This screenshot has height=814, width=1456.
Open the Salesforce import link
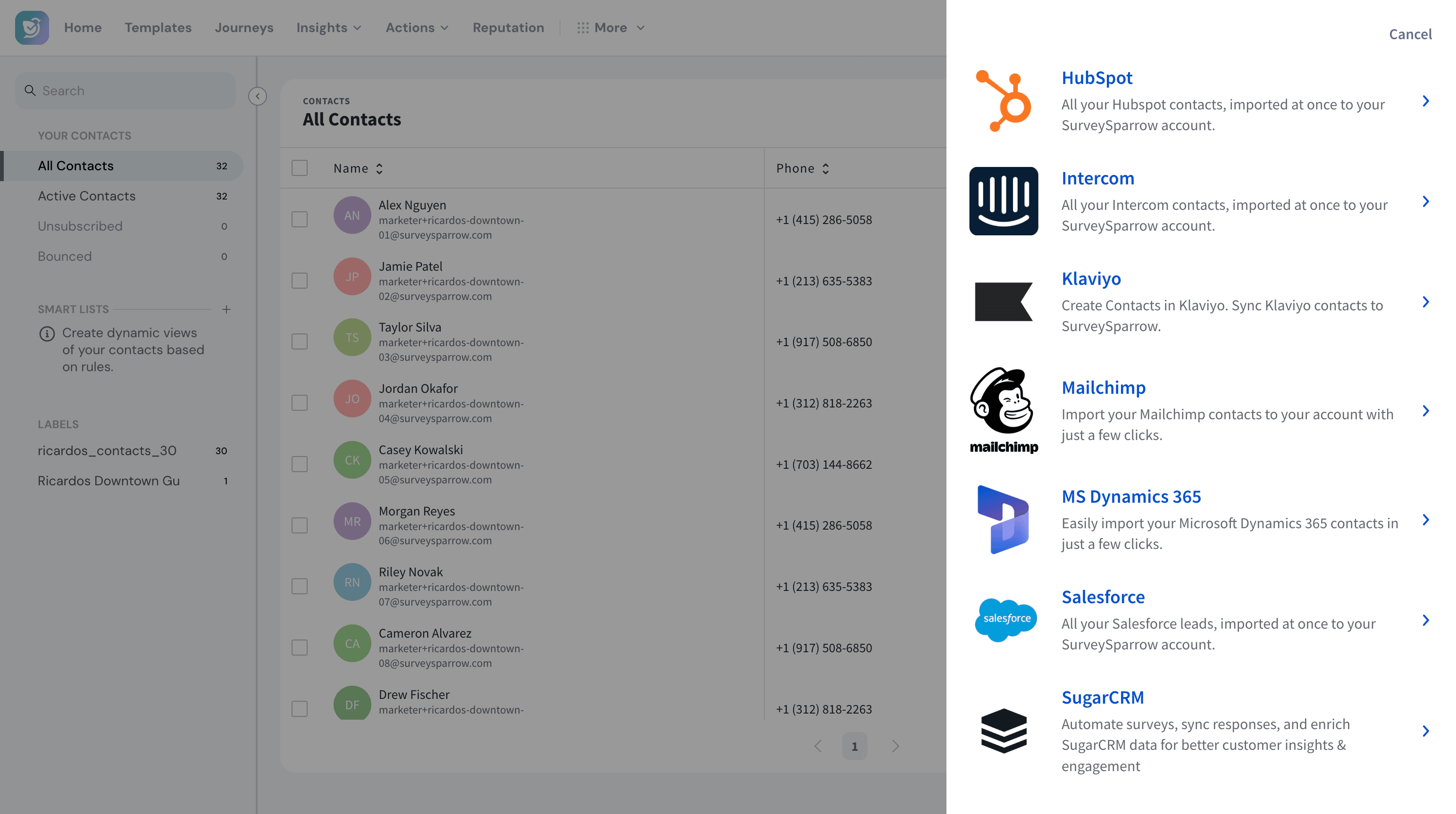coord(1103,597)
